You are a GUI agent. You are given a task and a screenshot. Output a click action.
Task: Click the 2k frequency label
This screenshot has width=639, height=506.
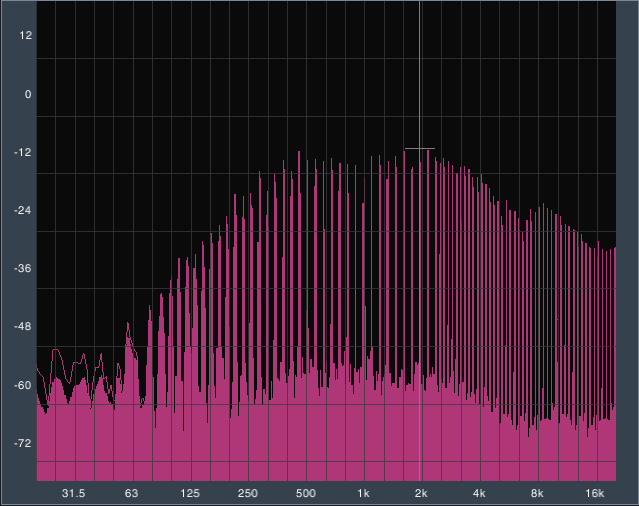click(x=421, y=493)
